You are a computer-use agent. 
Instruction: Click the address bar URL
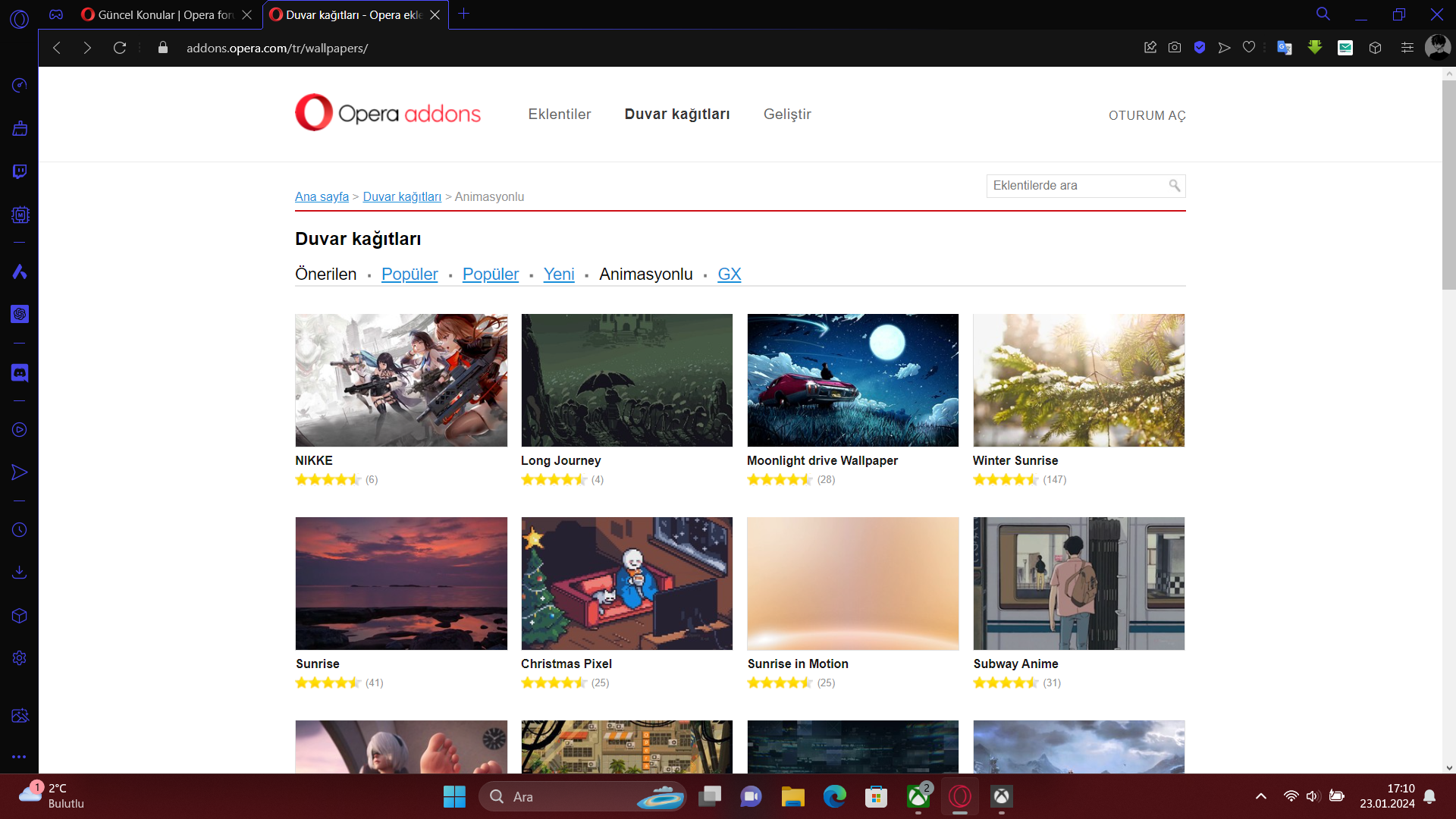[x=278, y=48]
